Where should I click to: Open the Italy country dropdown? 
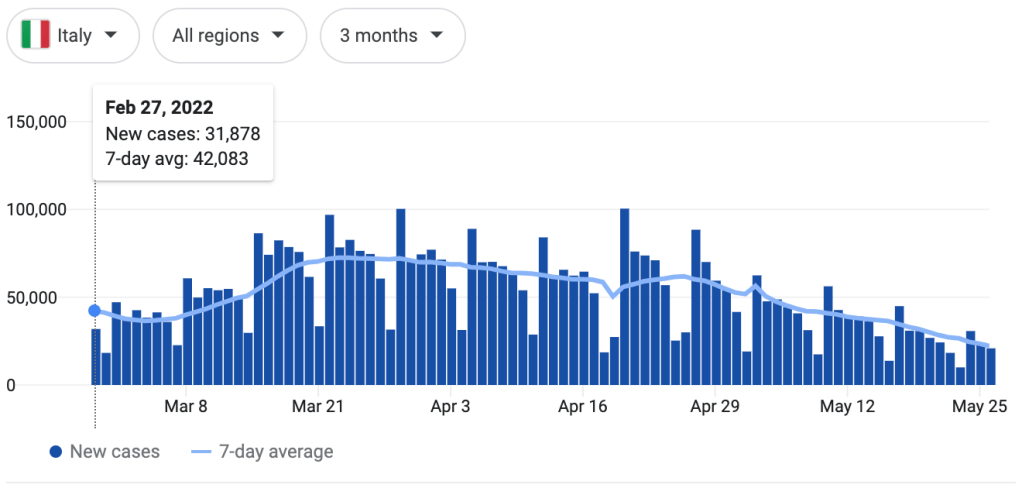72,36
